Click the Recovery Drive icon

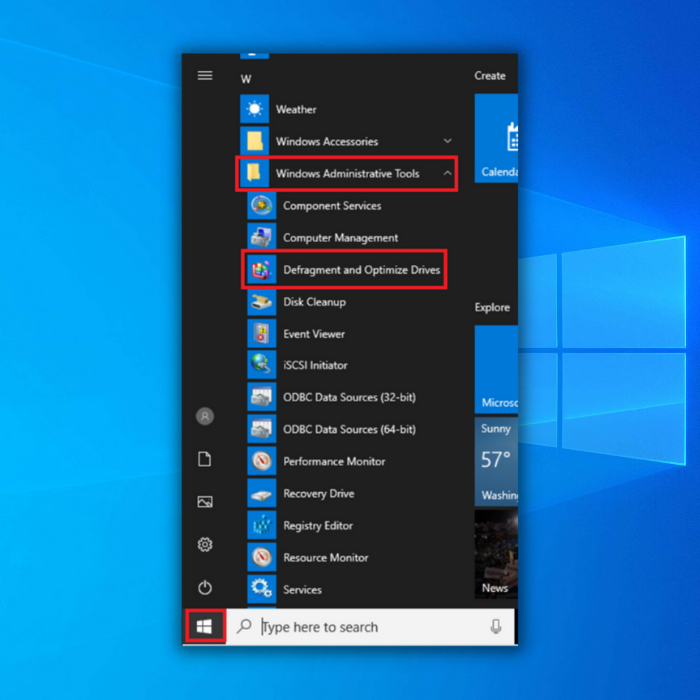[x=262, y=494]
